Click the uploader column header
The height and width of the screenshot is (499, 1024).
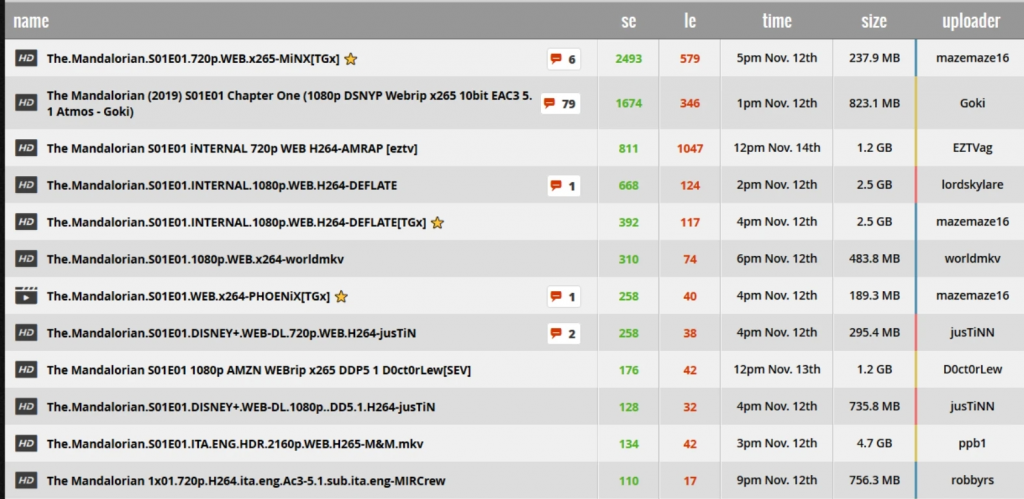click(971, 20)
